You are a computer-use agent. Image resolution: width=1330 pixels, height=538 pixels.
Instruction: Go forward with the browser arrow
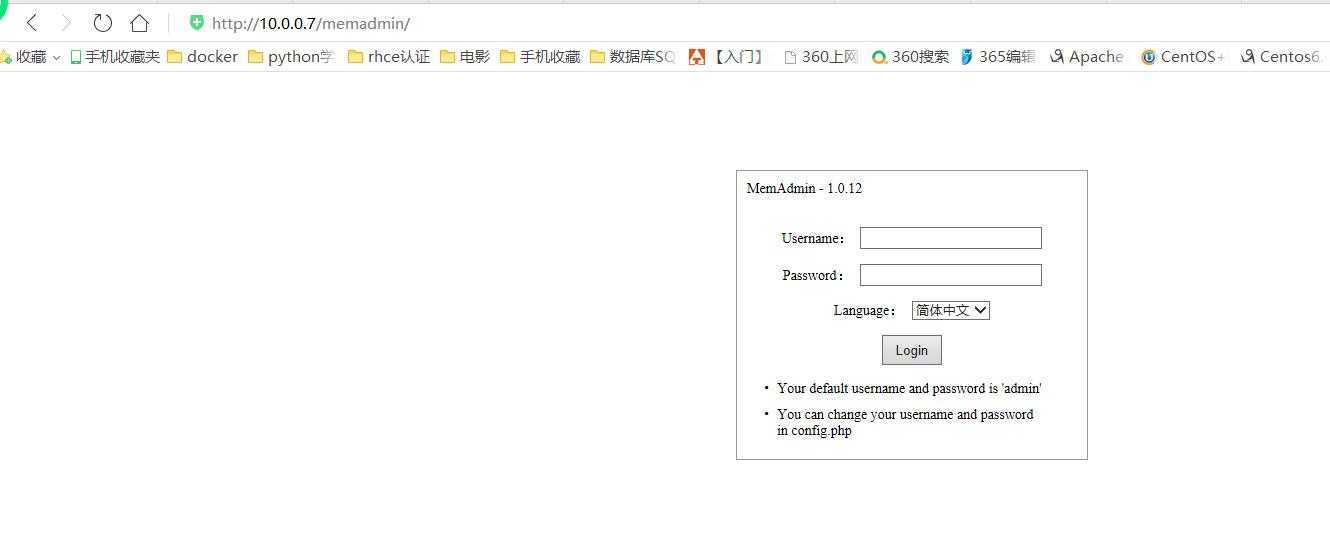point(66,23)
